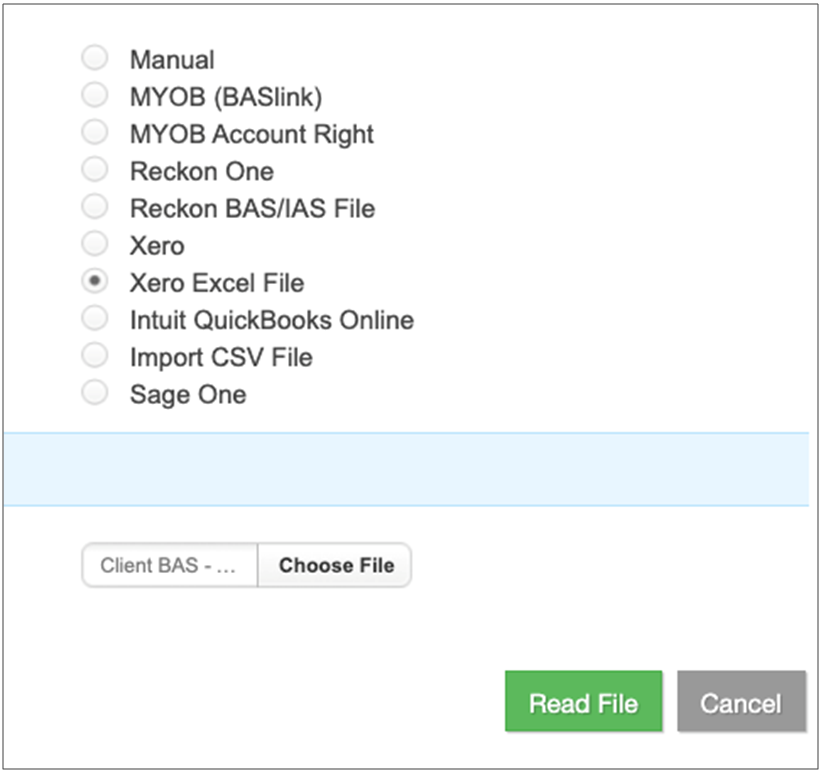820x771 pixels.
Task: Click the Choose File button
Action: (x=336, y=565)
